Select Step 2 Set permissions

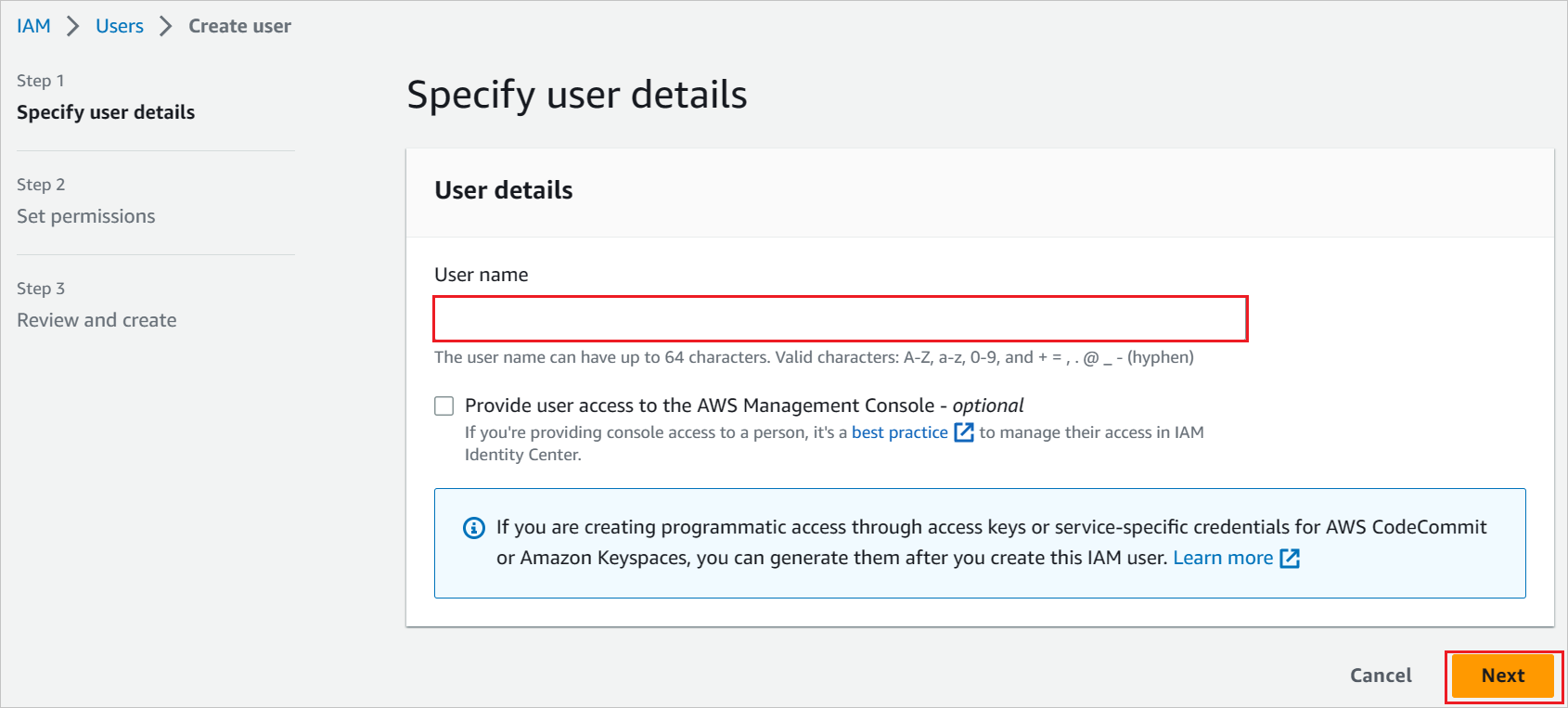pos(86,216)
